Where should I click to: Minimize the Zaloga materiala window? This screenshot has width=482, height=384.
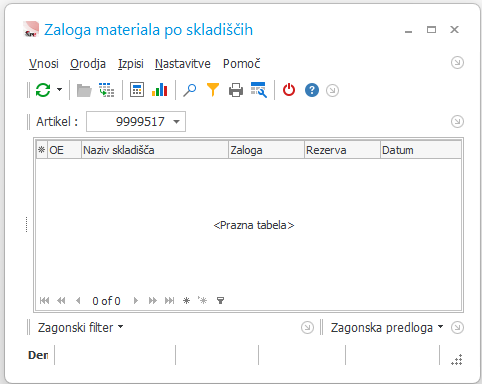(x=409, y=31)
